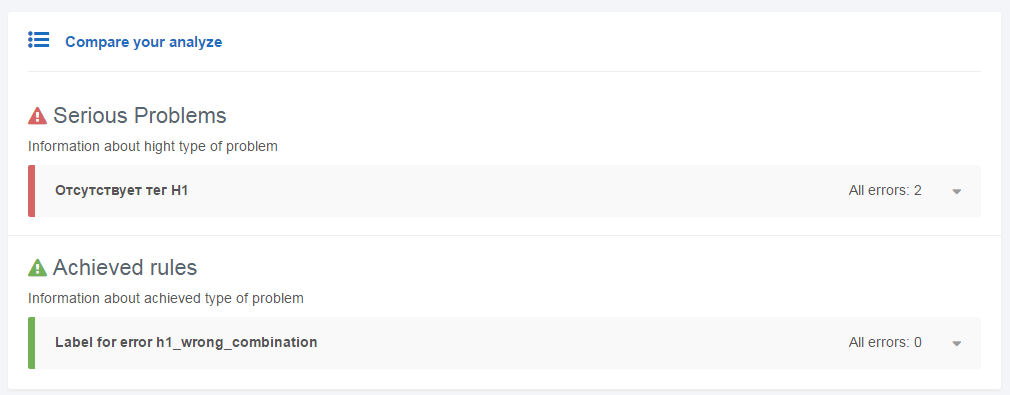Screen dimensions: 1010x395
Task: Click the green warning triangle icon
Action: (x=37, y=267)
